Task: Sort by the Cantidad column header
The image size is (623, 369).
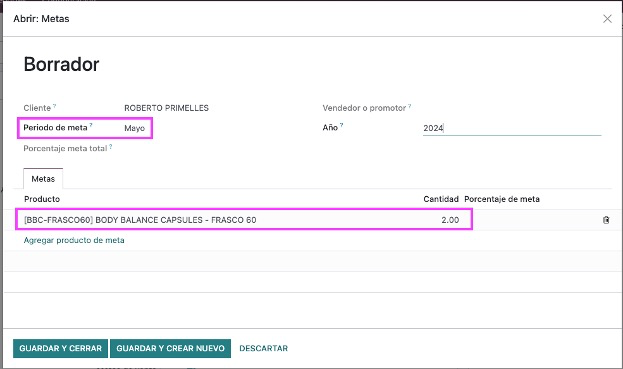Action: 441,199
